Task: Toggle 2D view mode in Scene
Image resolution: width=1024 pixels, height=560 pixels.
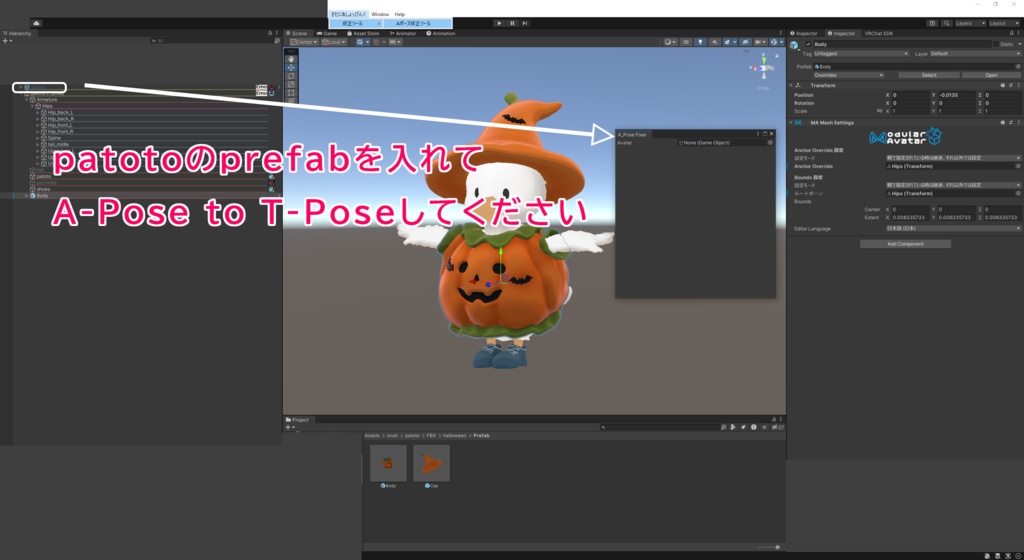Action: 686,42
